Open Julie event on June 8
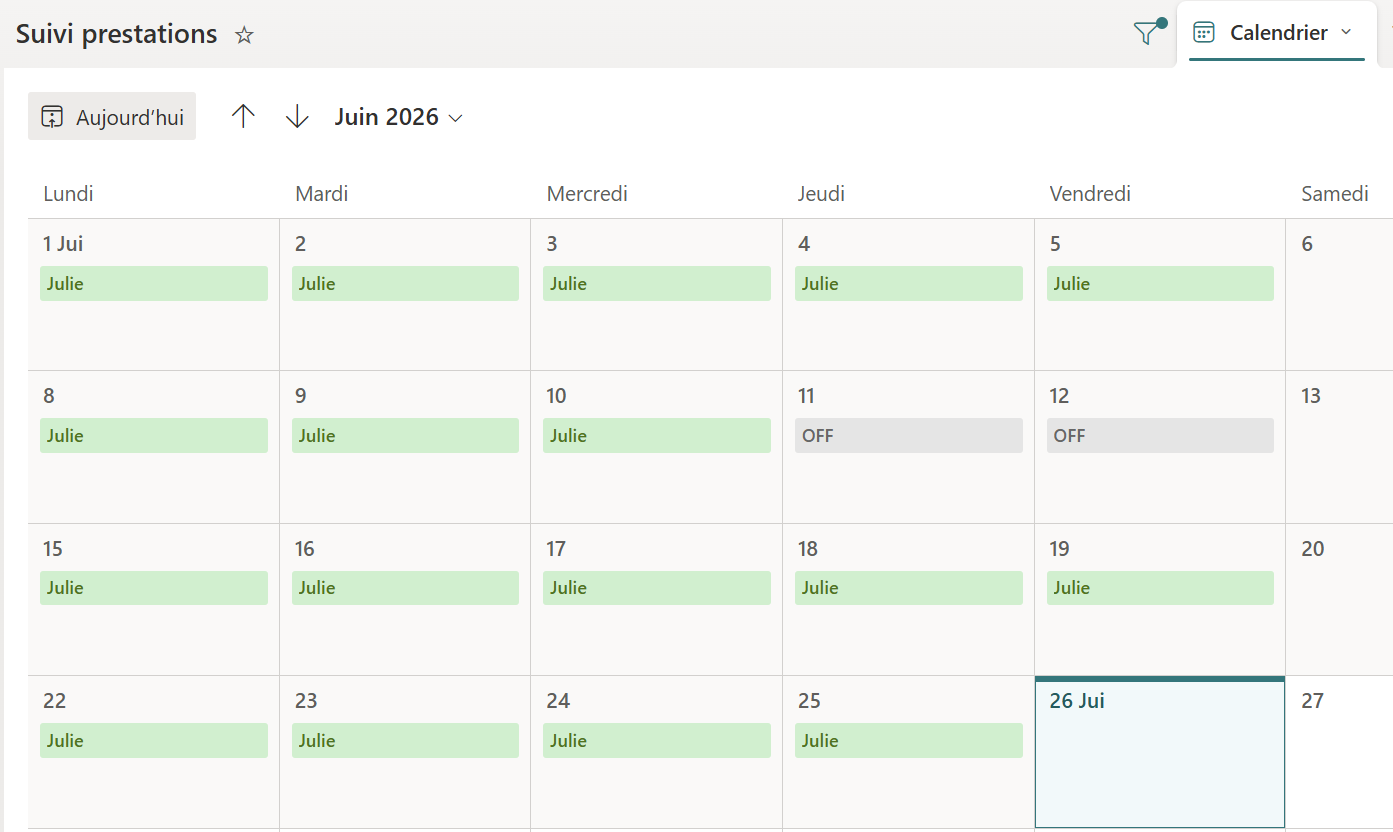Screen dimensions: 1393x832 coord(154,435)
